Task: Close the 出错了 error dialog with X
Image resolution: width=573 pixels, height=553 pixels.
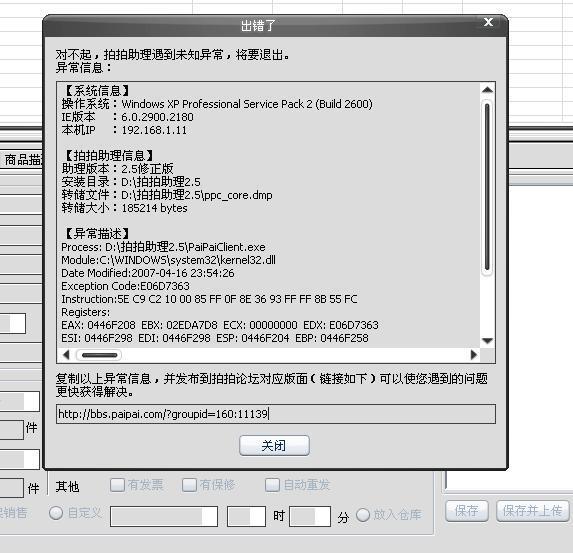Action: [488, 22]
